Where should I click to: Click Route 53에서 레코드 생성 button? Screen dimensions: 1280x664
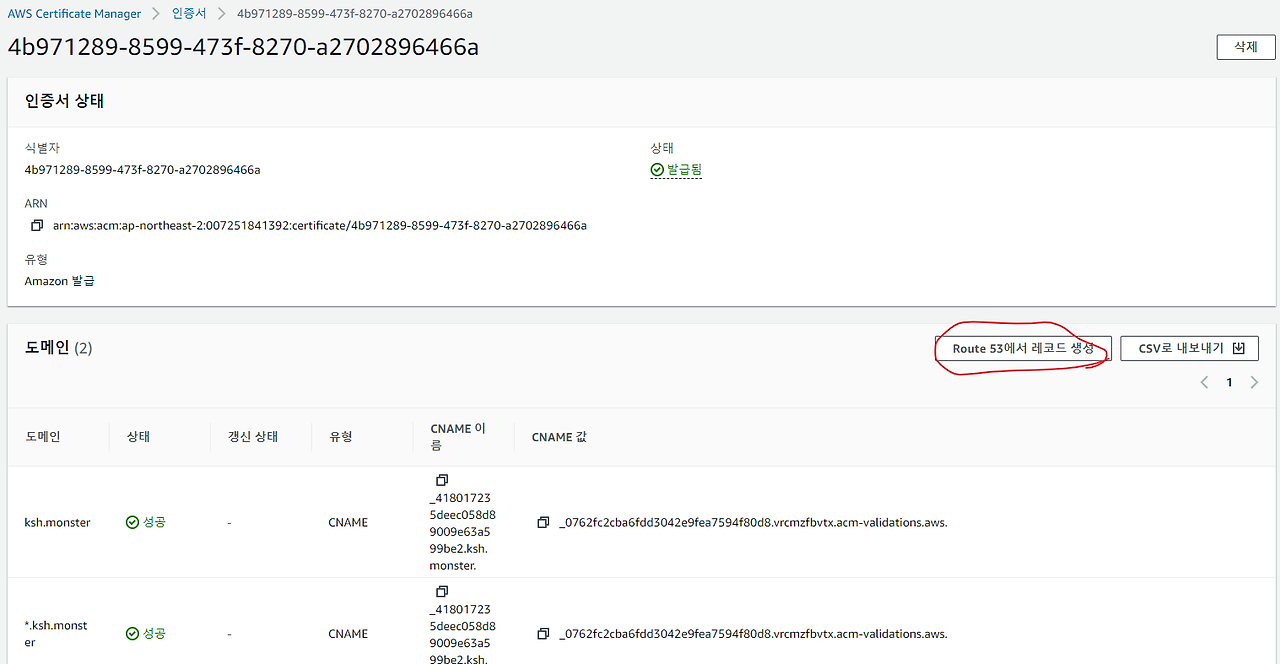point(1023,349)
